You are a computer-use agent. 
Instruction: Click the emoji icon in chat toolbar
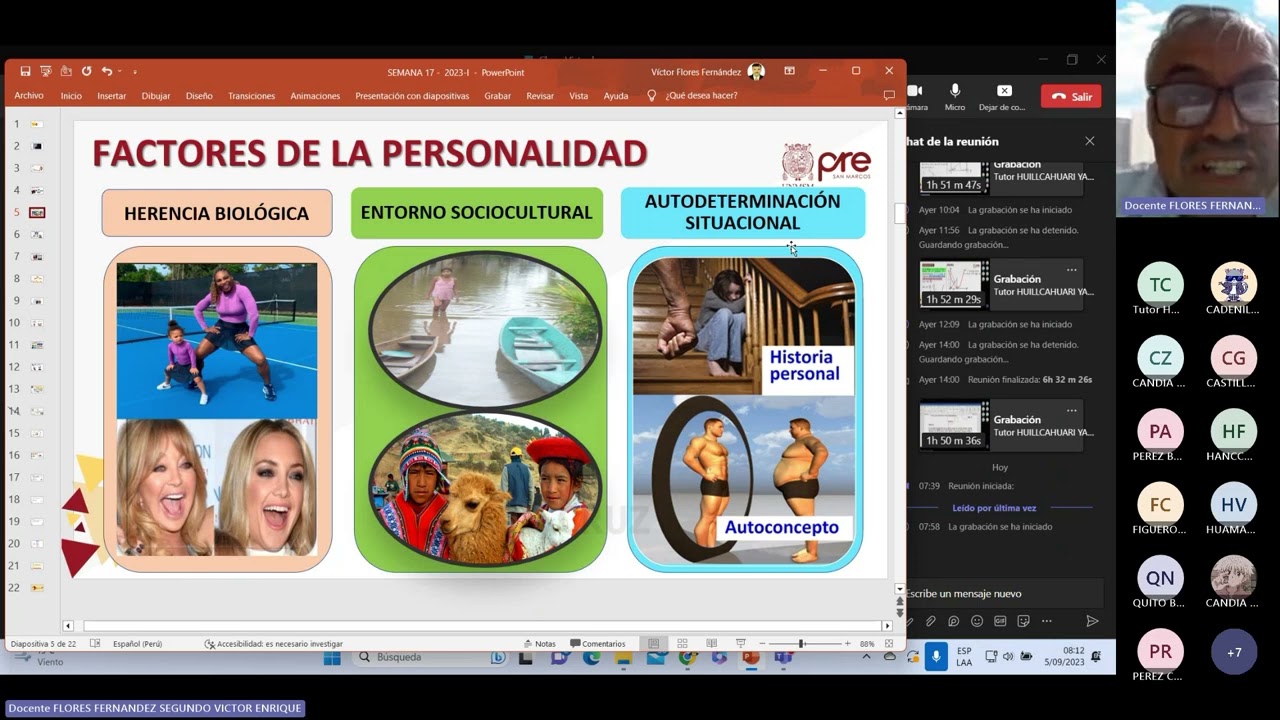[x=977, y=621]
